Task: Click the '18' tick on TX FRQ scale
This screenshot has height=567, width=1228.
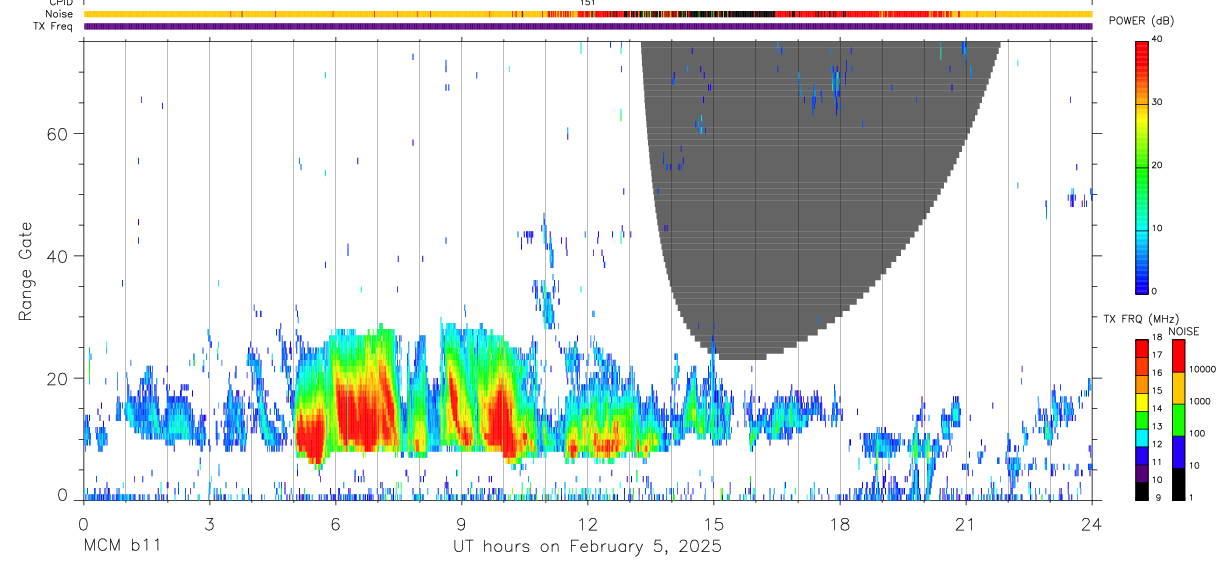Action: [x=1156, y=338]
